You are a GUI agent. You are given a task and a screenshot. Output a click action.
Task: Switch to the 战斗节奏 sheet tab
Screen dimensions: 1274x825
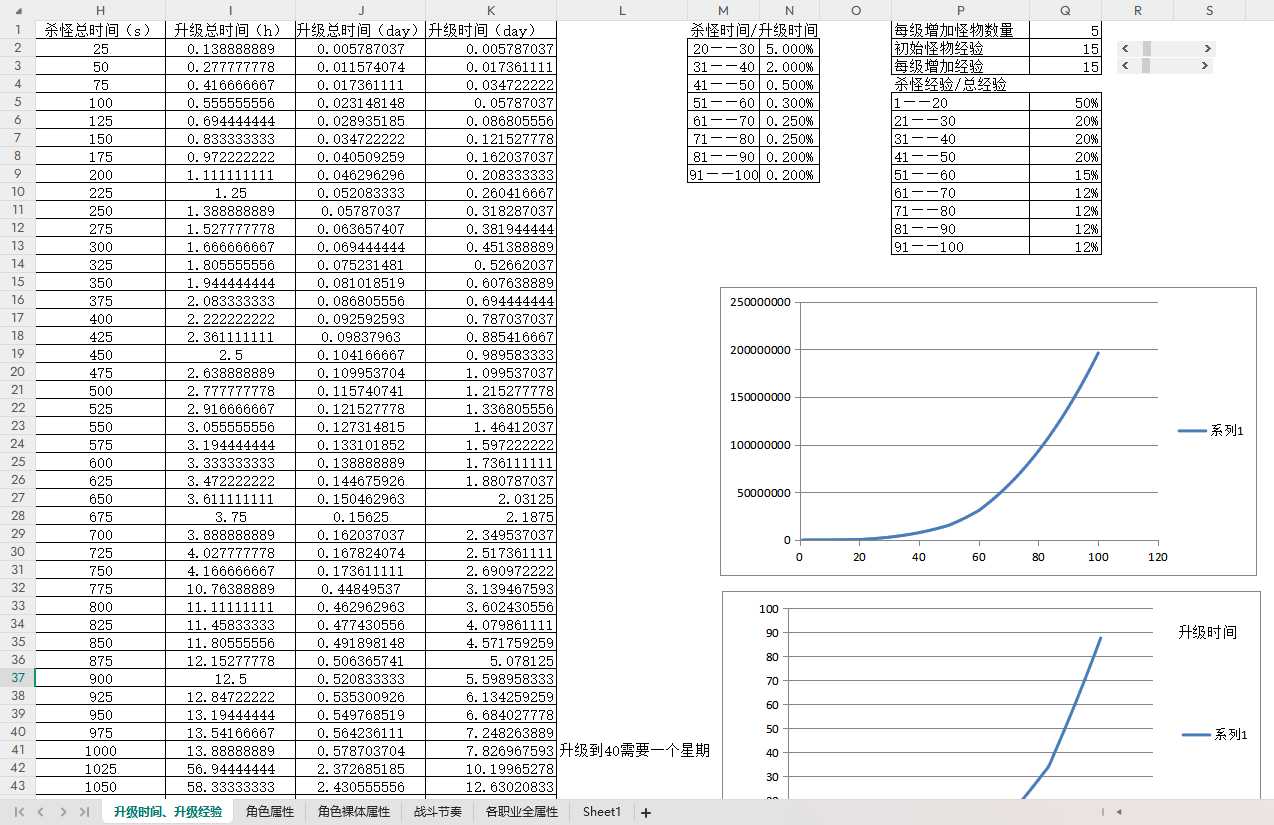438,812
